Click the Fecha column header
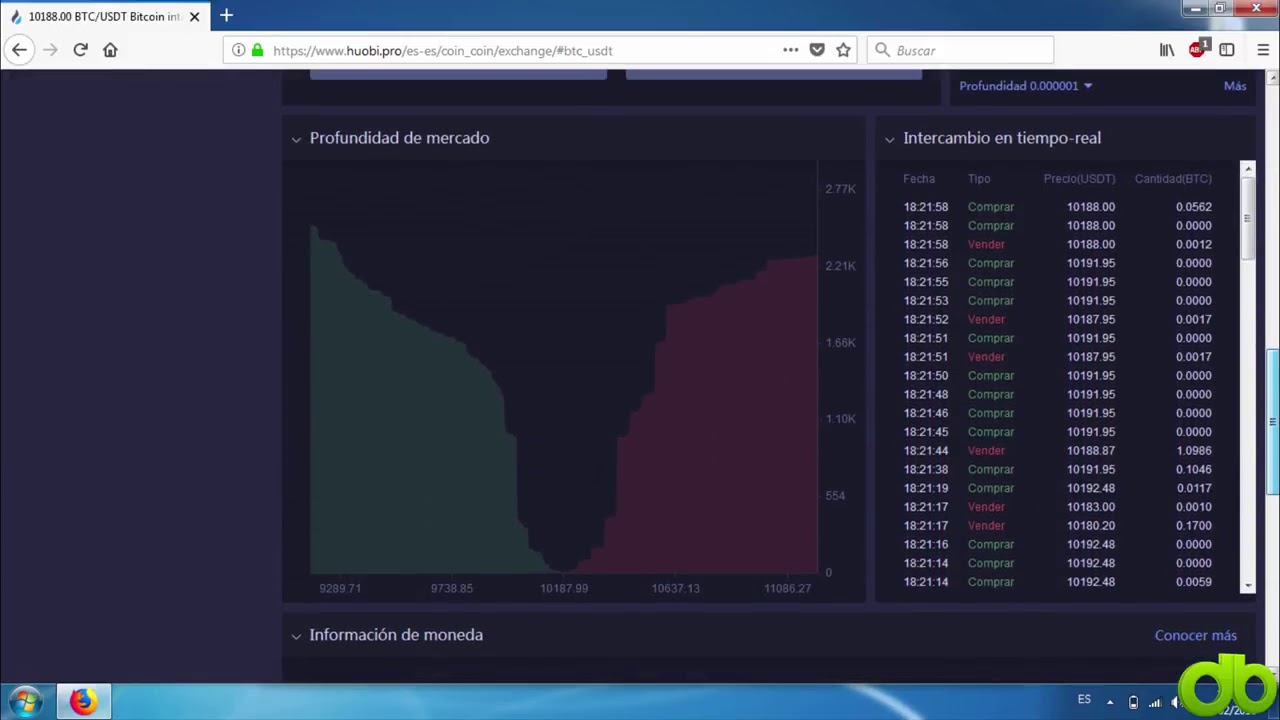 click(x=919, y=179)
